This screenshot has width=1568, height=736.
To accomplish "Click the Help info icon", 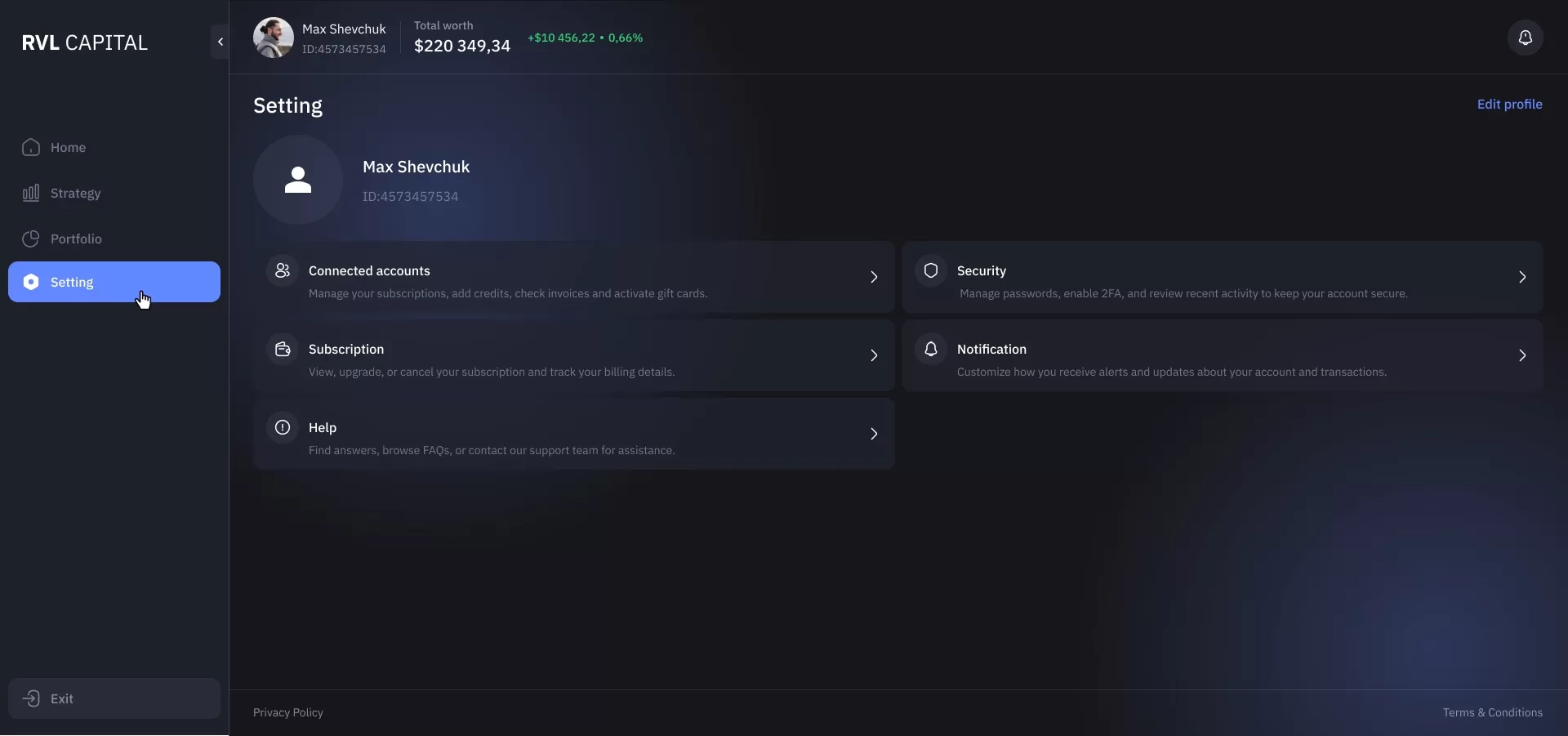I will pyautogui.click(x=283, y=427).
